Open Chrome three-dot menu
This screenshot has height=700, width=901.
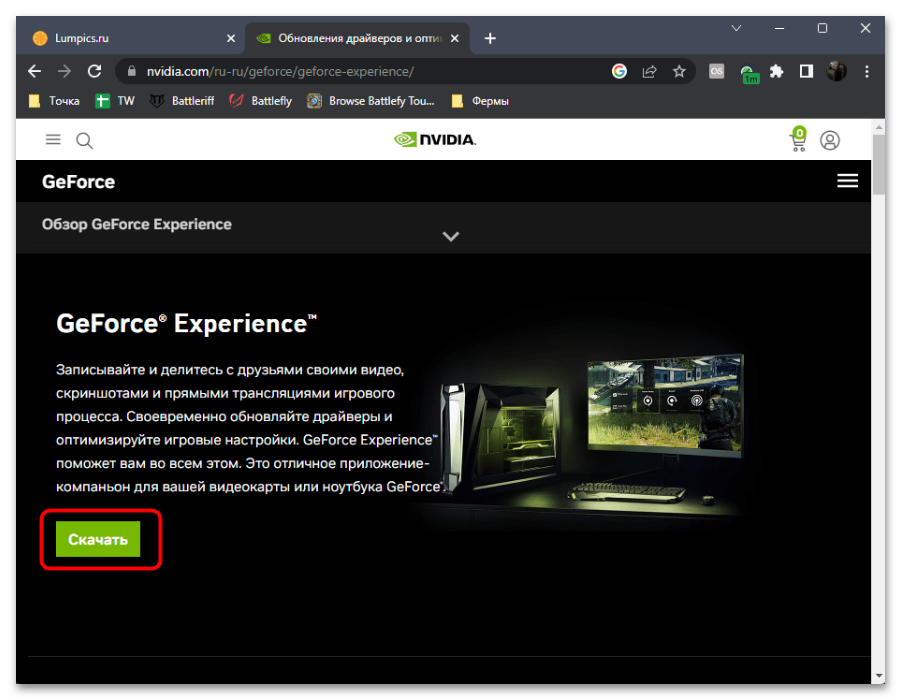click(867, 71)
